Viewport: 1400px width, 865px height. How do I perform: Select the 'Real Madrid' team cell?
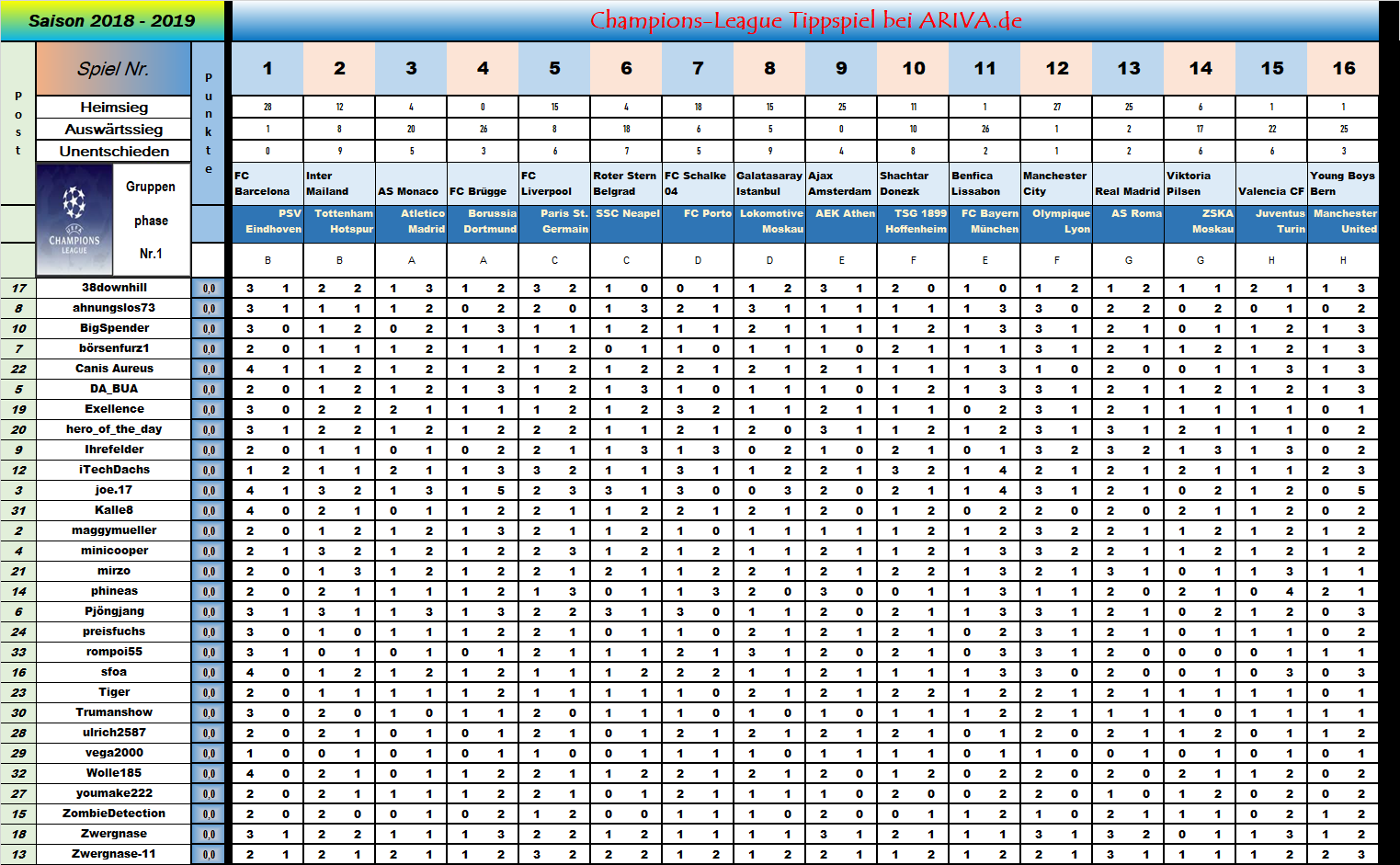1128,184
